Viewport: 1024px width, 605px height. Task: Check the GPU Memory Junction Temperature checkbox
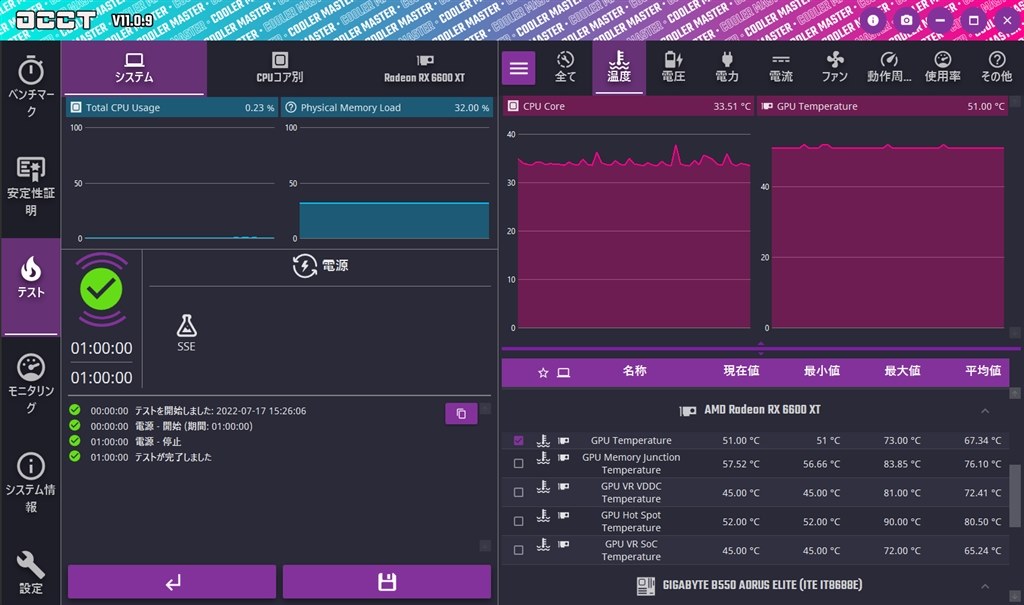[x=519, y=463]
